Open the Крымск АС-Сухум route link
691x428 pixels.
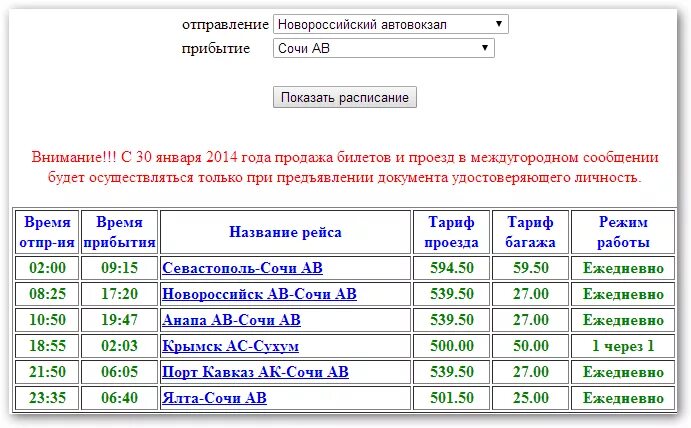[x=230, y=346]
